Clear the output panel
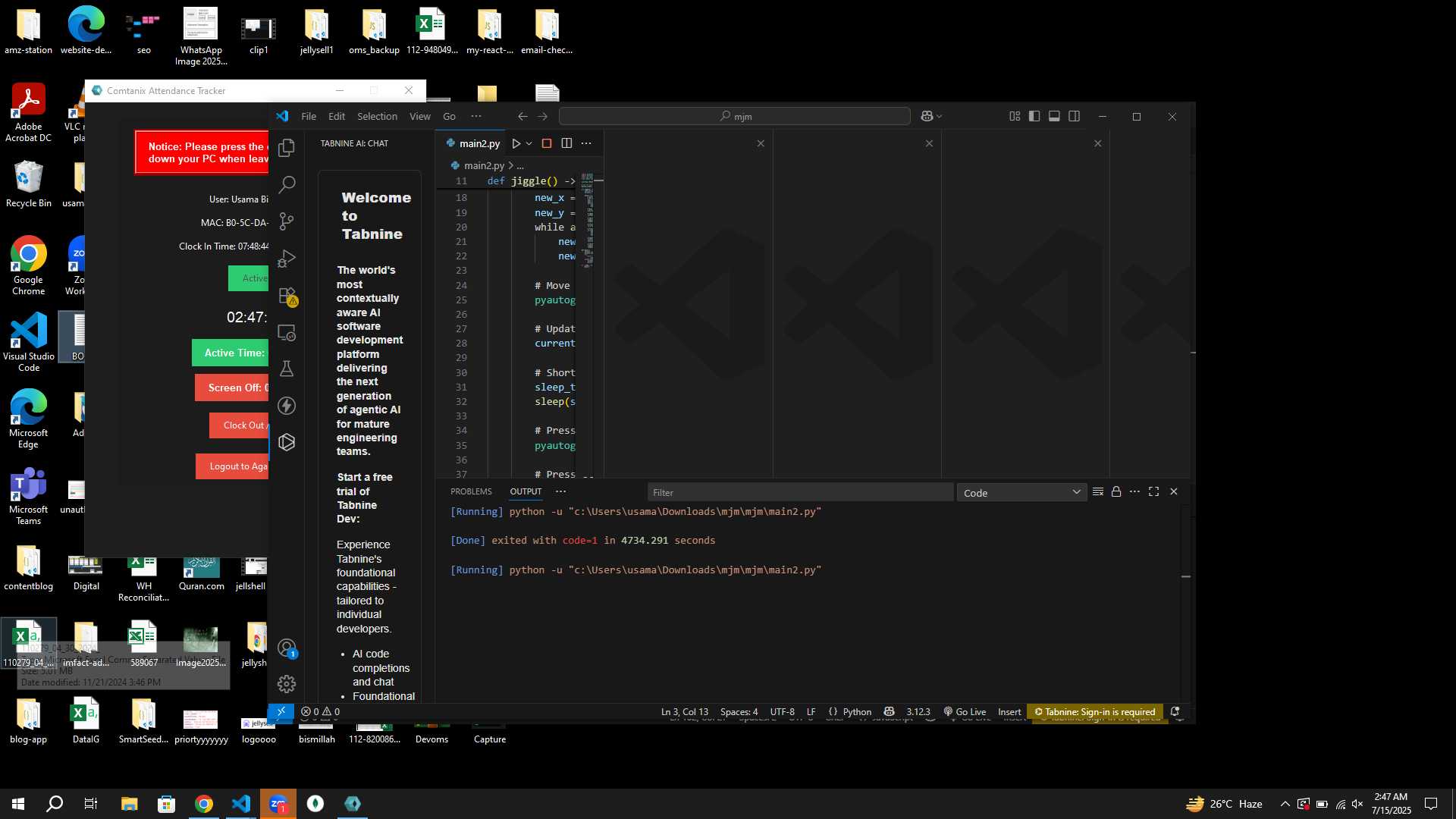This screenshot has height=819, width=1456. click(1097, 492)
